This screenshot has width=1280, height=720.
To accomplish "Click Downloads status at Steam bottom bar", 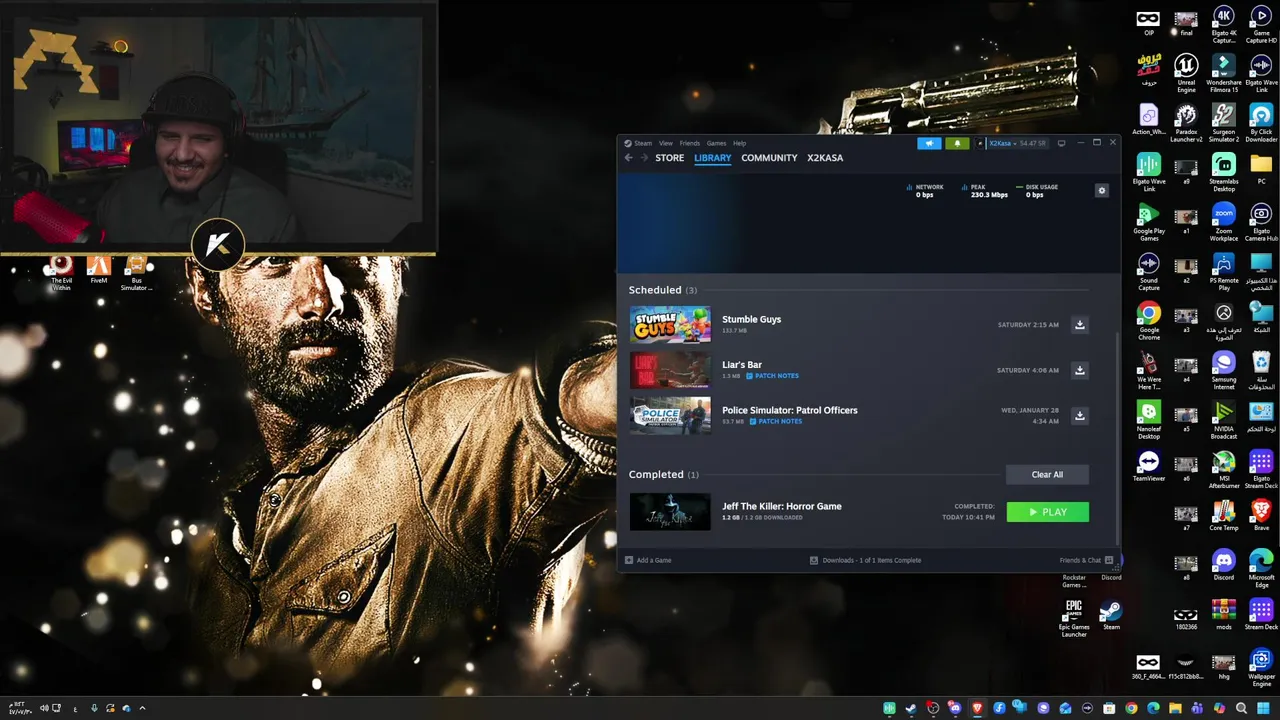I will pyautogui.click(x=866, y=560).
